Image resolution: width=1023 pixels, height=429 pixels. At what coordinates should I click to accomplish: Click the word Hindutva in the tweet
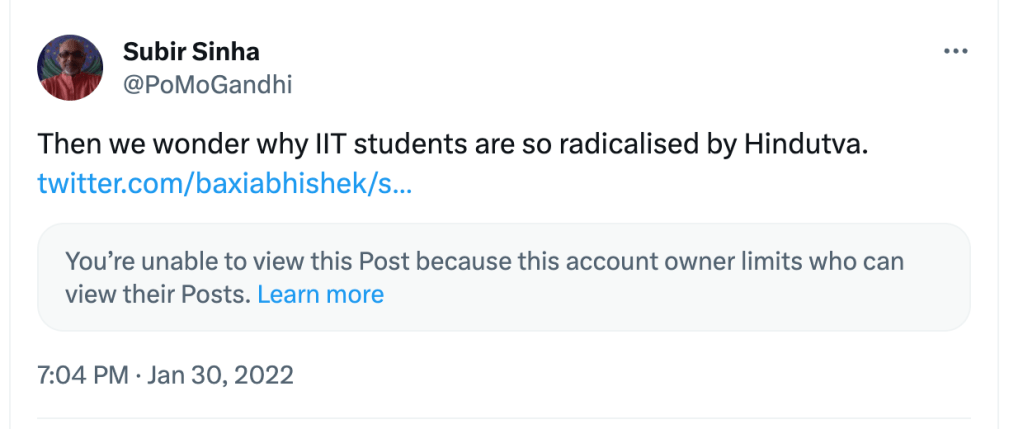[x=805, y=144]
